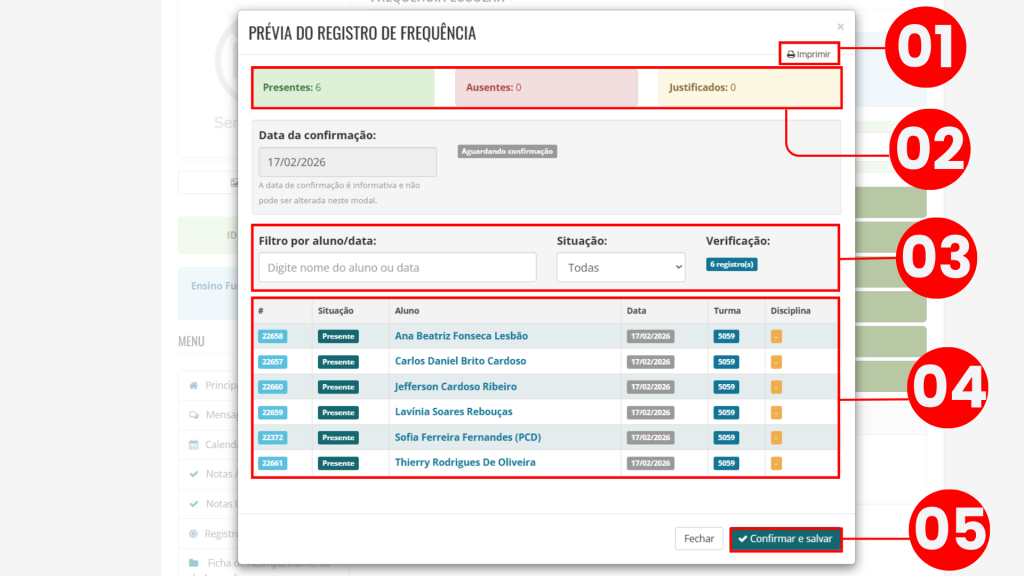The image size is (1024, 576).
Task: Click the Fechar button
Action: 698,538
